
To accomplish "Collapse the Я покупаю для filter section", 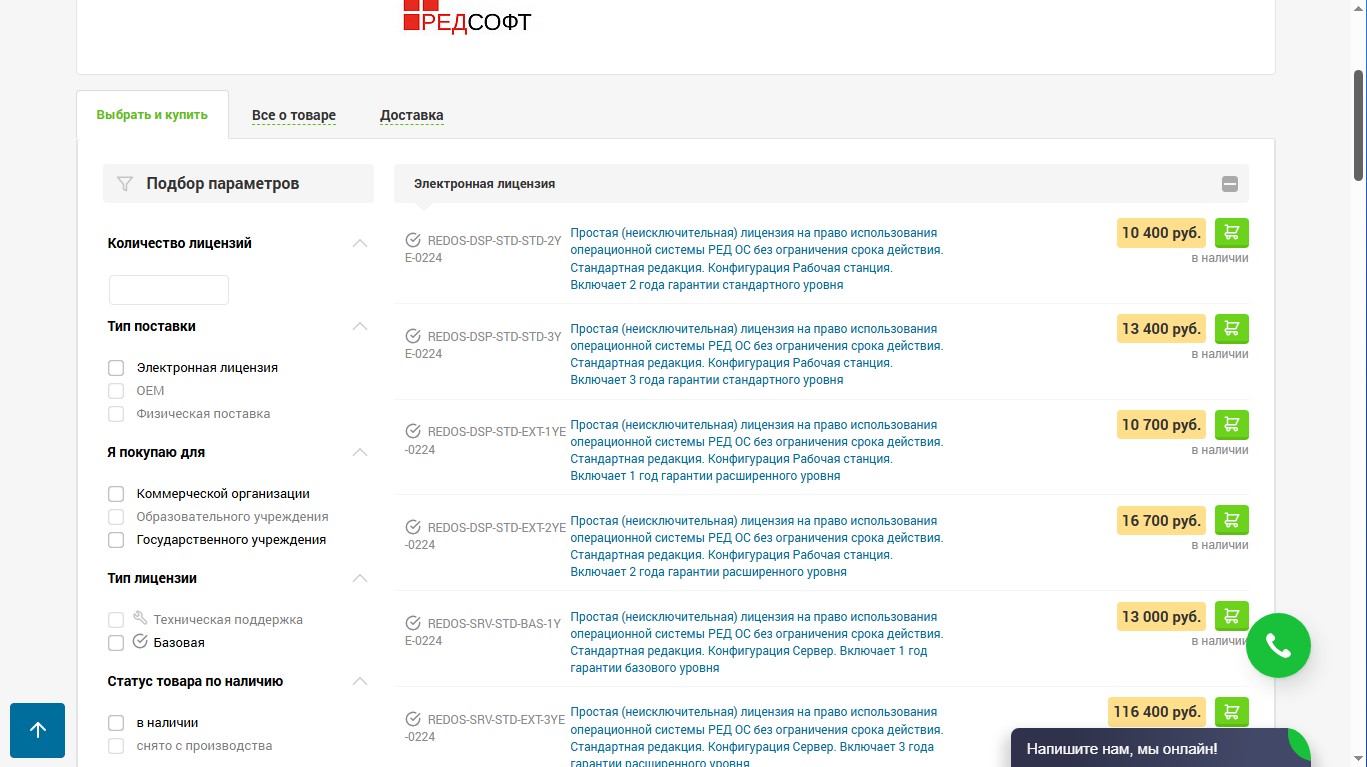I will pyautogui.click(x=360, y=452).
